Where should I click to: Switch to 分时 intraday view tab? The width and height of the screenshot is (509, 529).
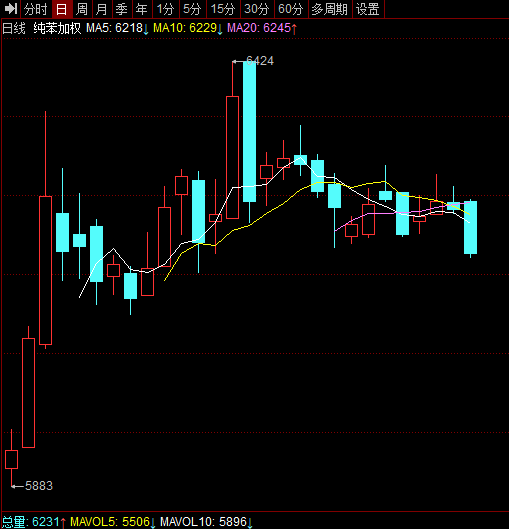pyautogui.click(x=35, y=9)
